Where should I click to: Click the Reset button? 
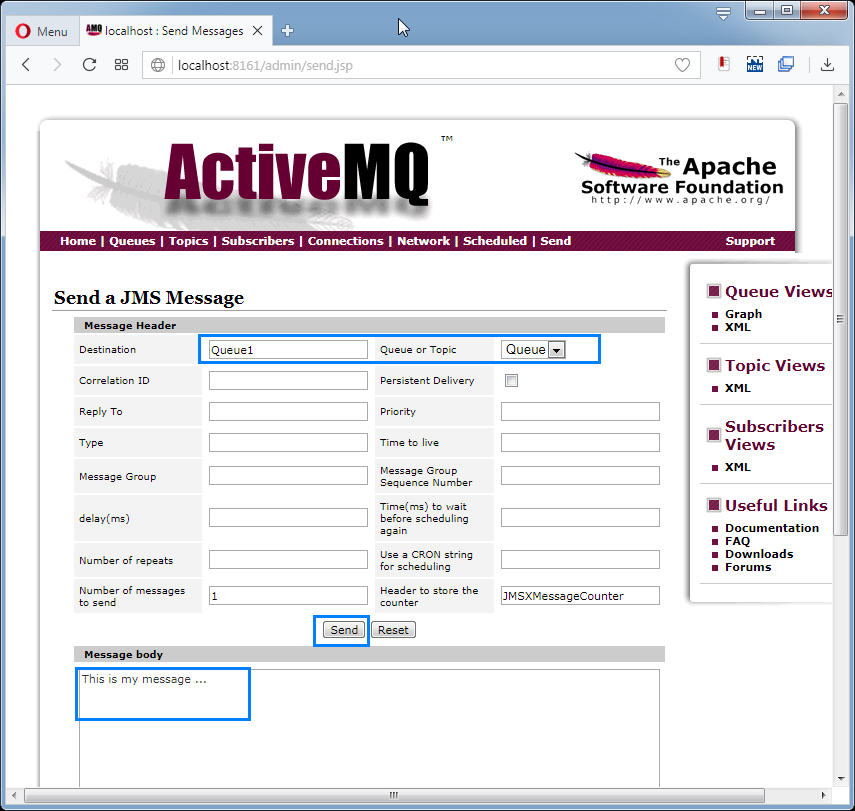pos(393,630)
